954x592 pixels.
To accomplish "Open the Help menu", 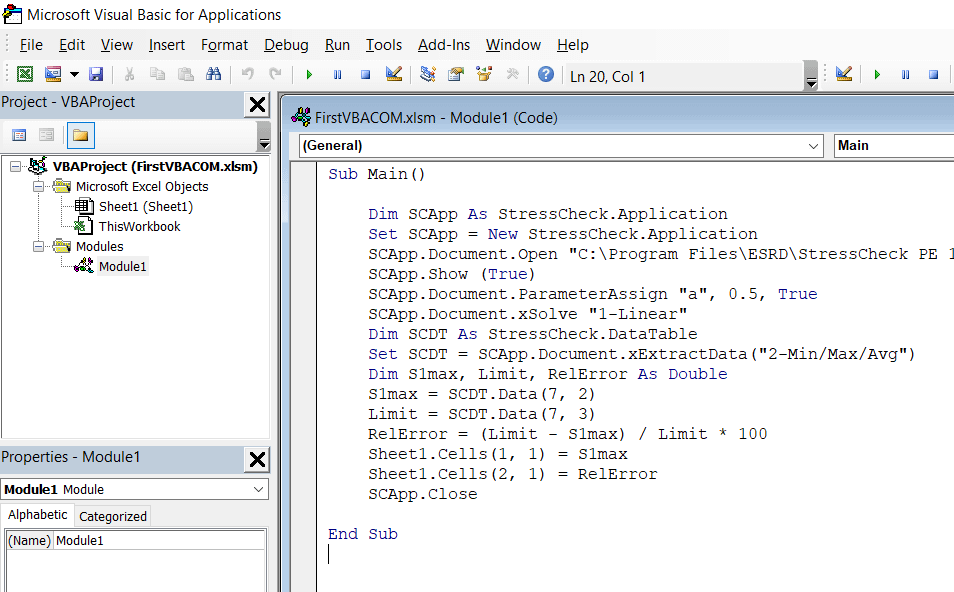I will click(573, 45).
